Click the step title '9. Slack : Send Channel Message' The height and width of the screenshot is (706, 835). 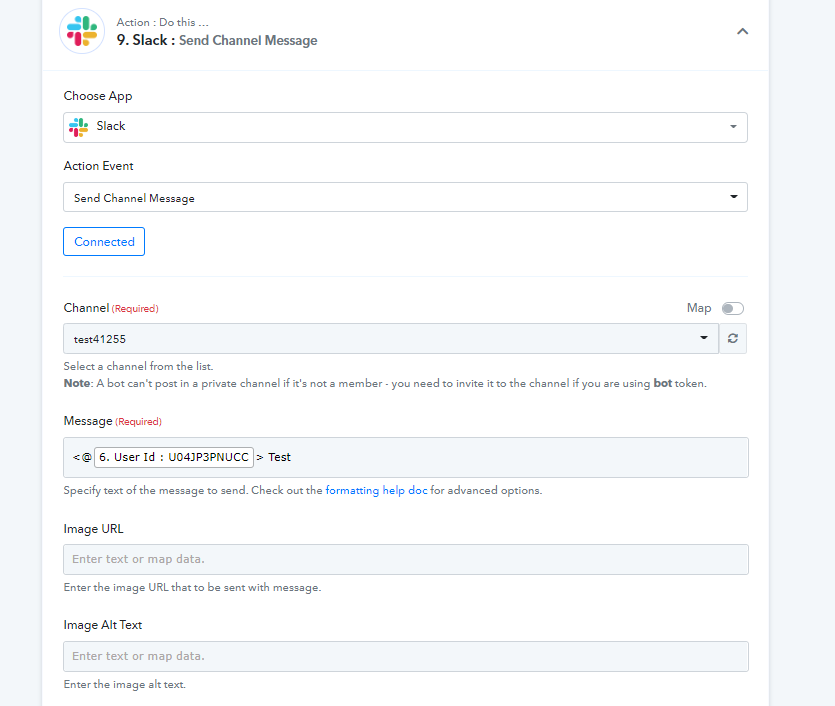(217, 40)
